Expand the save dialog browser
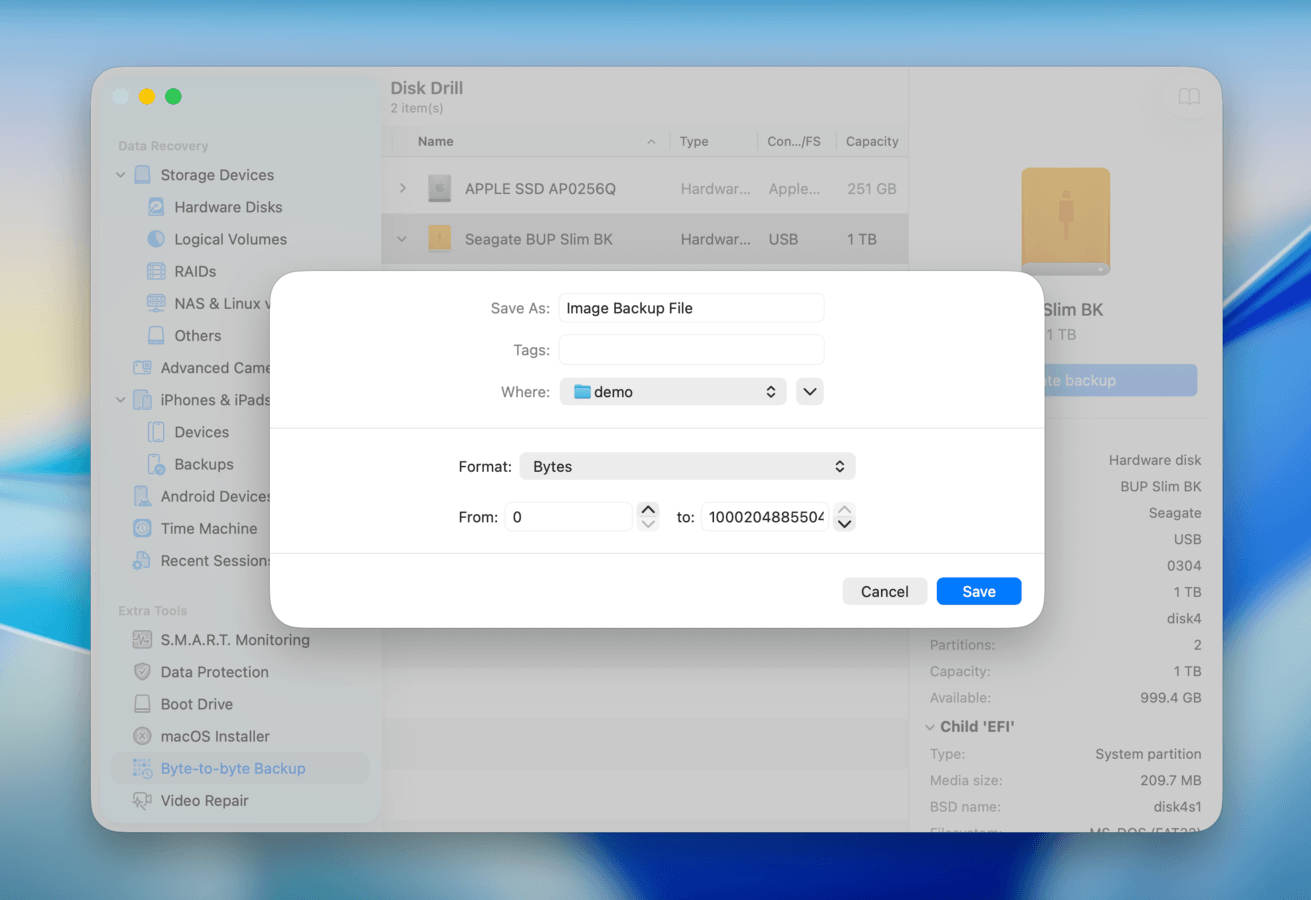 pyautogui.click(x=810, y=392)
